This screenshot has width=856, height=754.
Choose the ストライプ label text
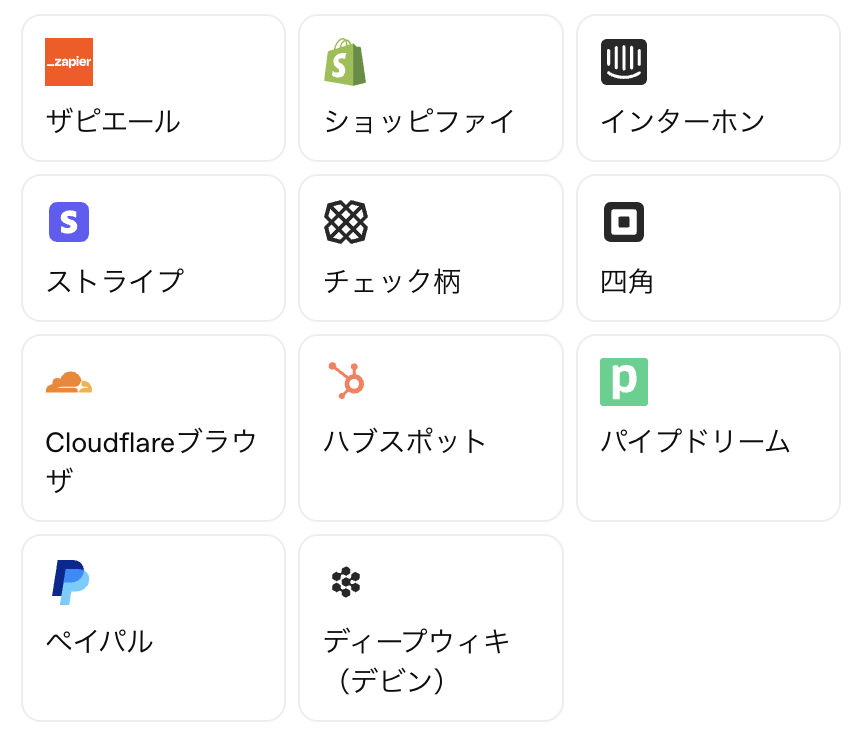(115, 281)
